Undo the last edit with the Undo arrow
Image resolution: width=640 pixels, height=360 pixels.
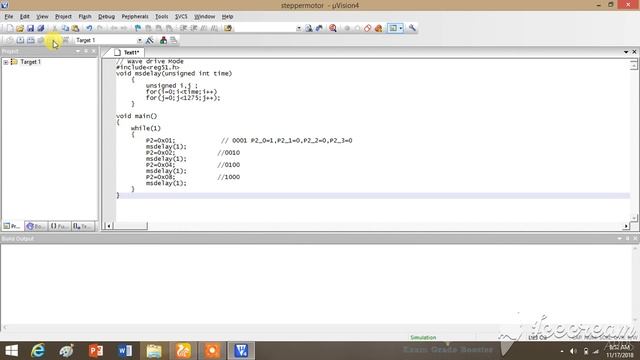pyautogui.click(x=89, y=28)
